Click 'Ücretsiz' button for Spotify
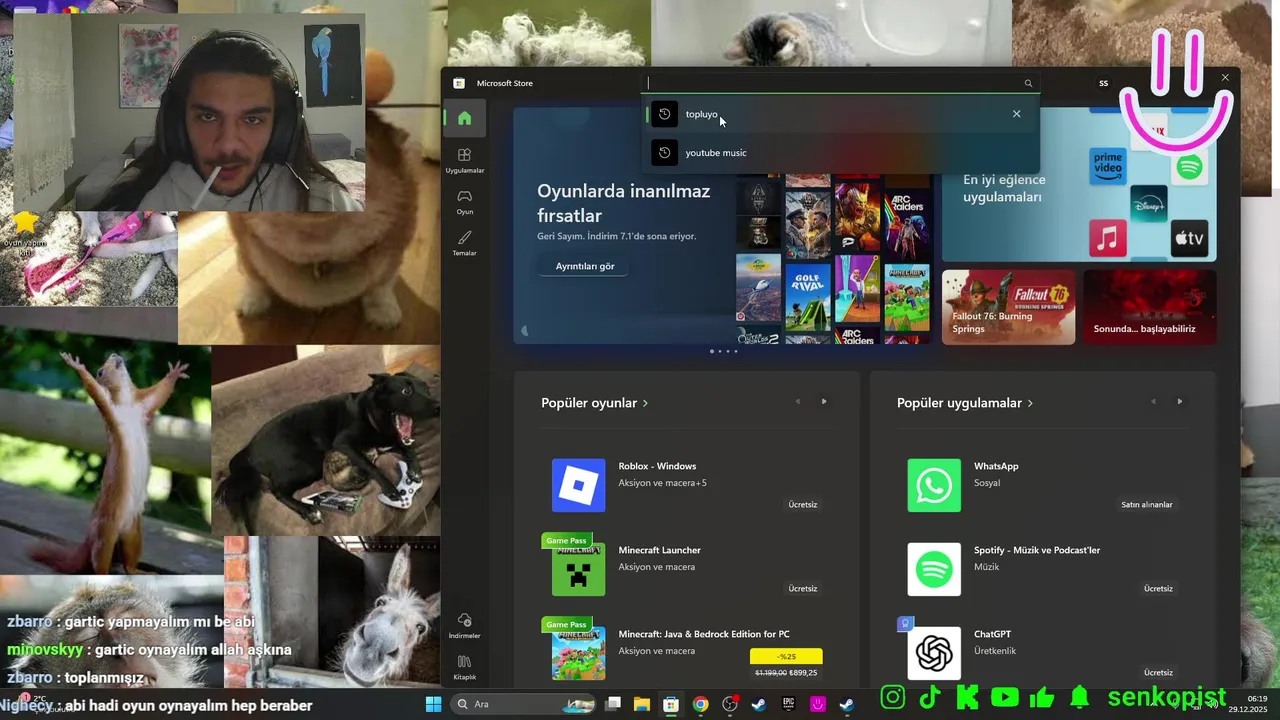 click(x=1158, y=588)
